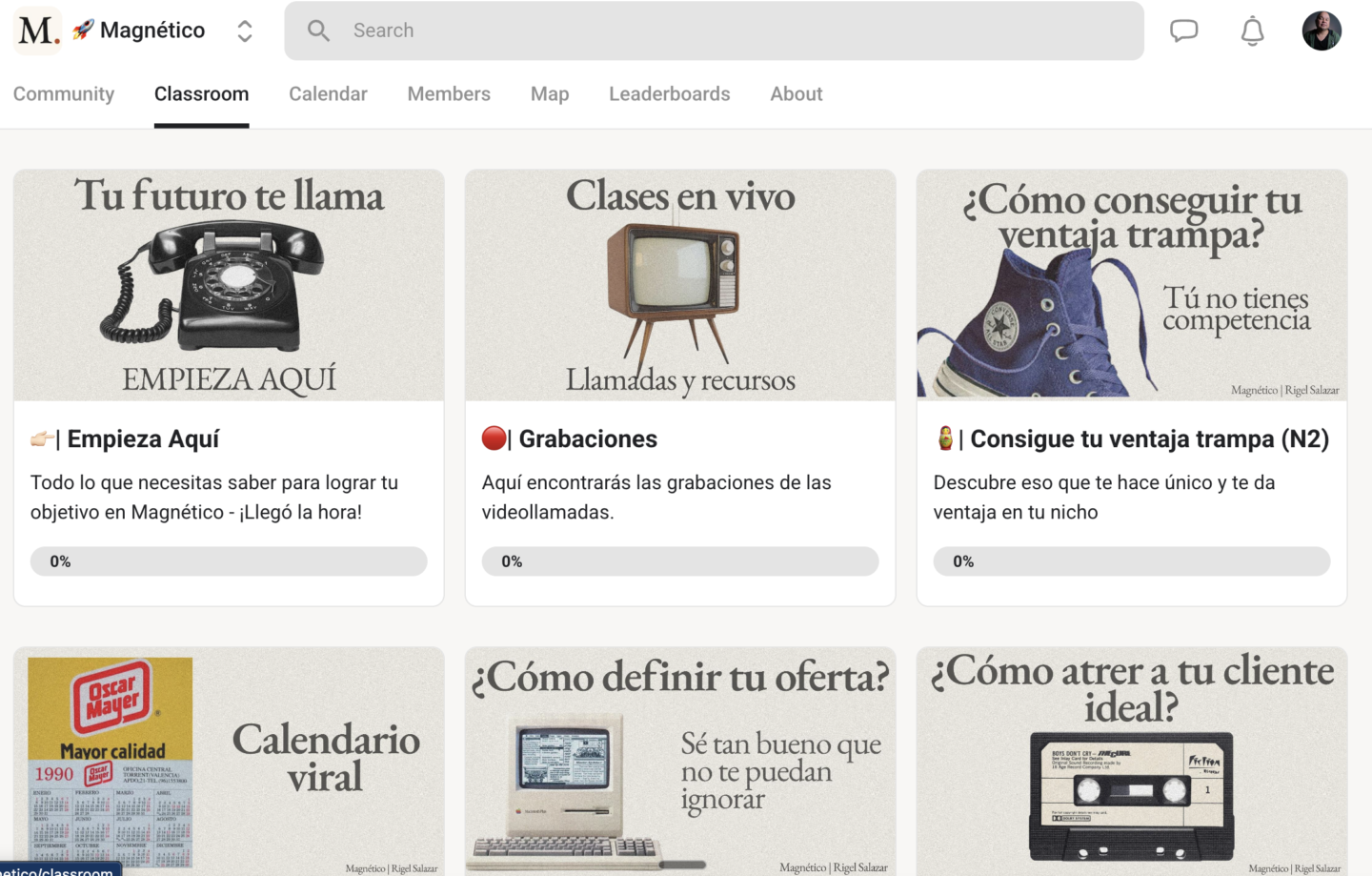
Task: Select the Leaderboards tab
Action: pyautogui.click(x=670, y=93)
